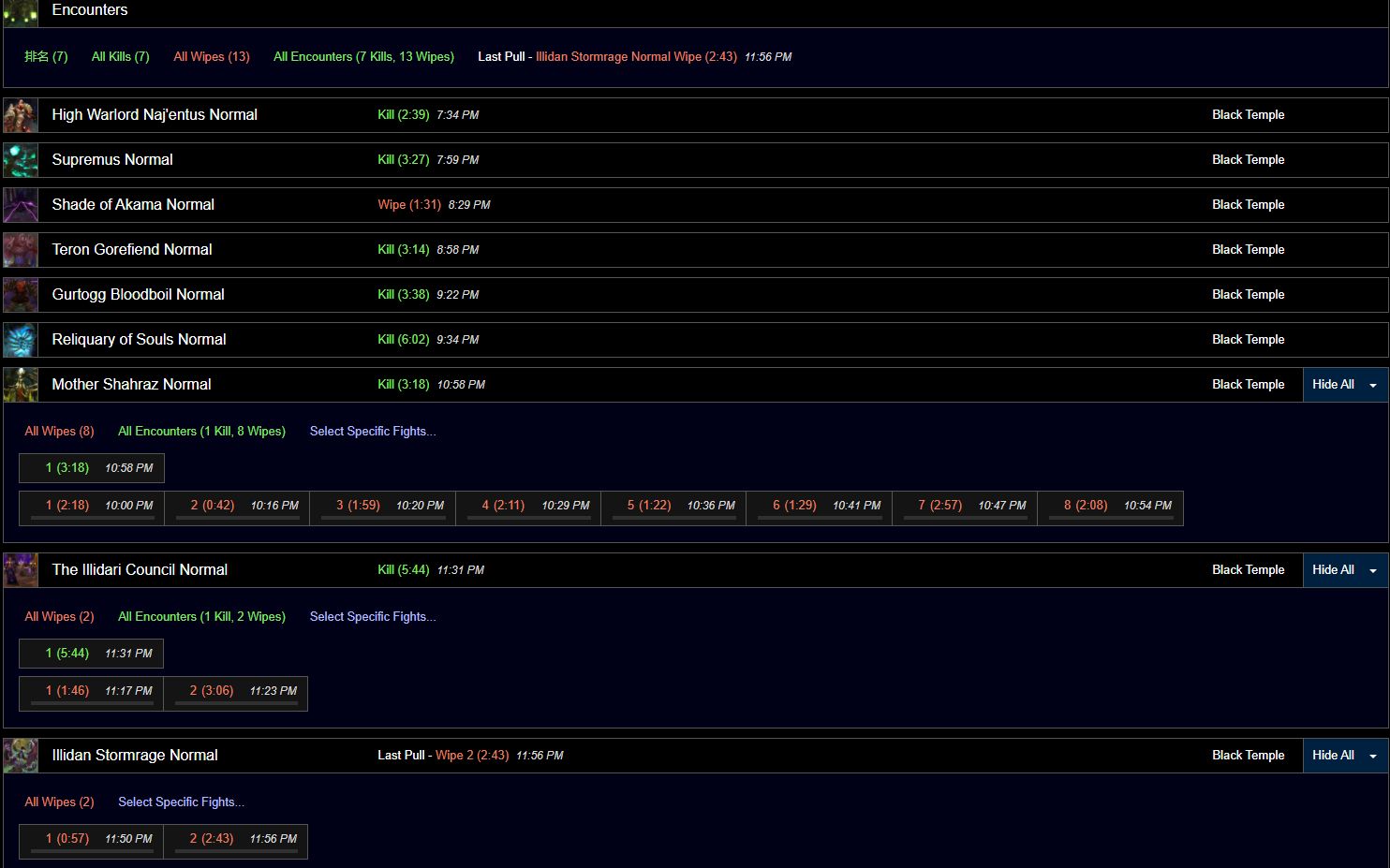This screenshot has width=1390, height=868.
Task: Open Last Pull Illidan Stormrage Normal Wipe
Action: 634,56
